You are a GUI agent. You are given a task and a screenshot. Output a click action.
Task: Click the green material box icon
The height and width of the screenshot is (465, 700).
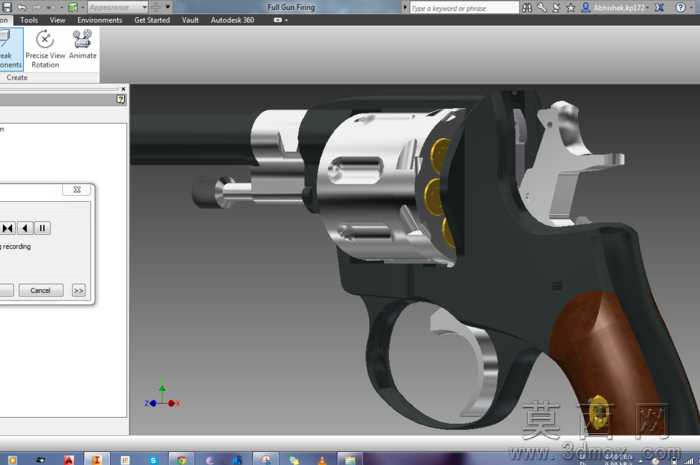(73, 7)
